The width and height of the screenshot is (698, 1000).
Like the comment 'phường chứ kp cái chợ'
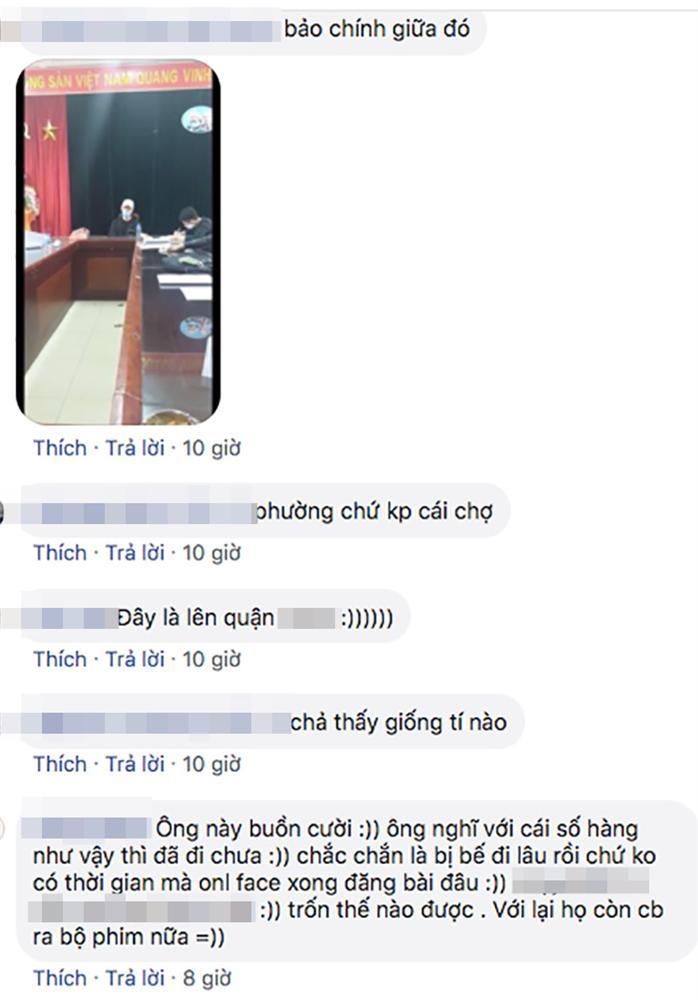(x=60, y=553)
